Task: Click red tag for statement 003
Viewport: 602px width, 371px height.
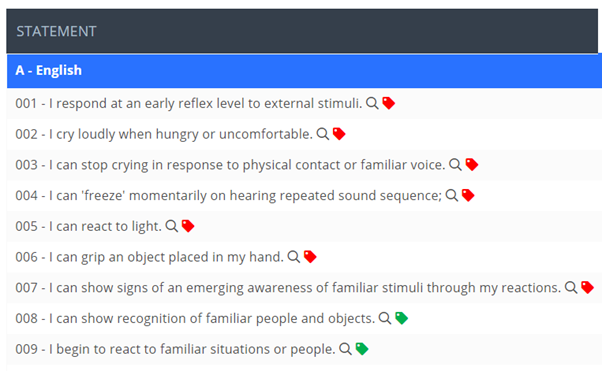Action: click(472, 165)
